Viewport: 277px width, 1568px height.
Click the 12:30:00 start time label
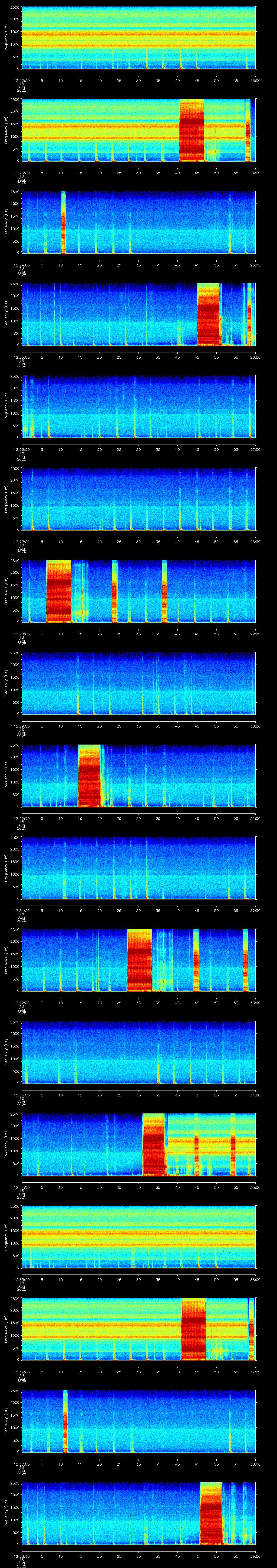(21, 818)
